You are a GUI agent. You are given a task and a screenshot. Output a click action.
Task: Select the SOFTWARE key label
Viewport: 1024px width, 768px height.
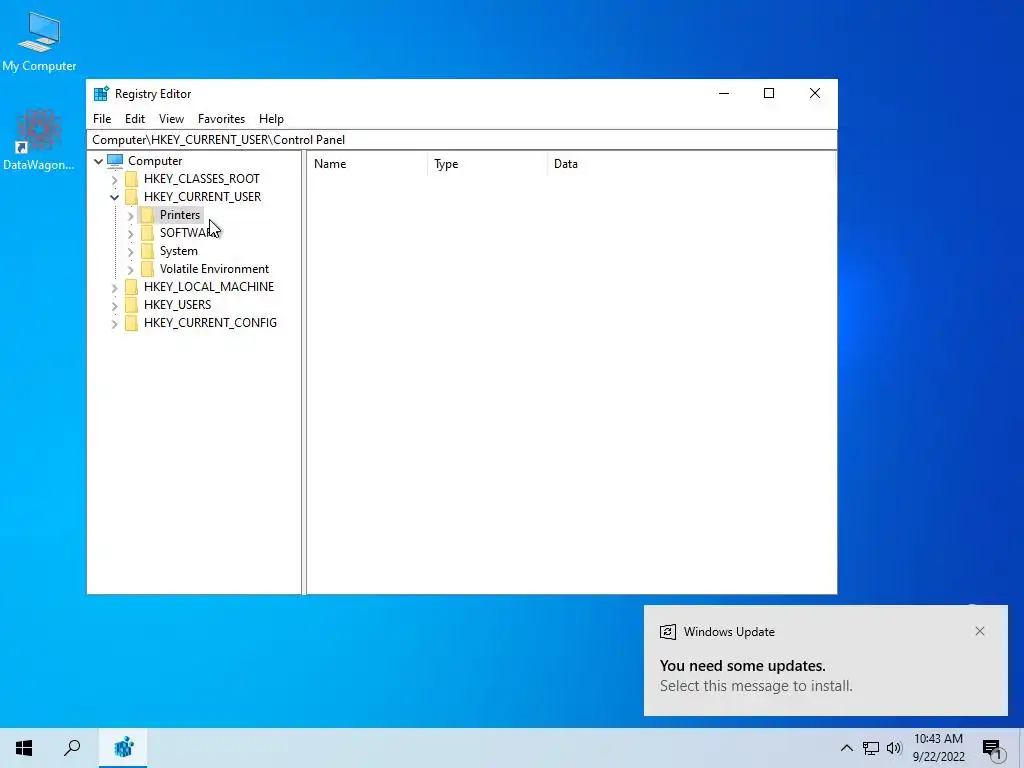coord(189,232)
